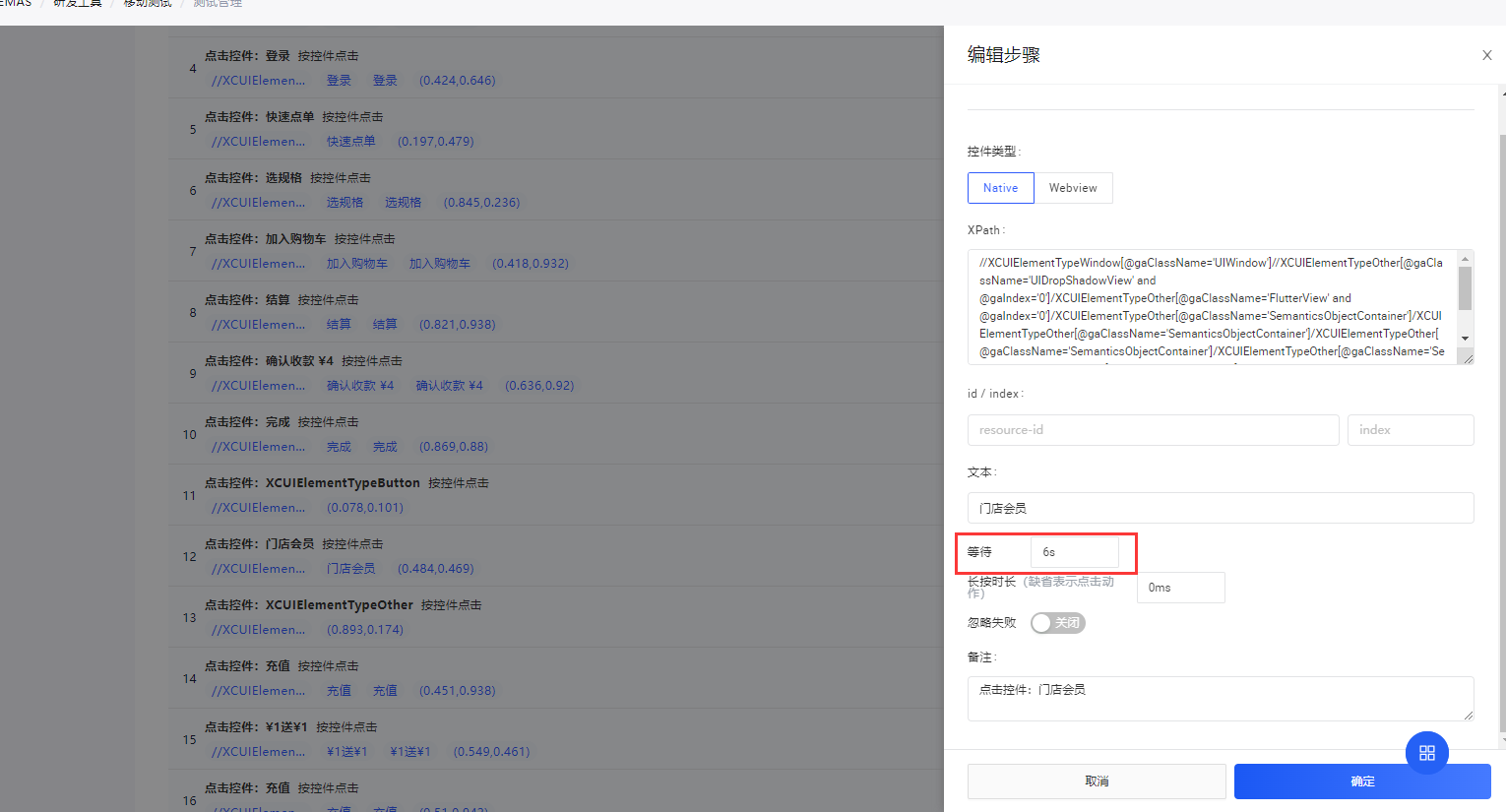Click the //XCUIElemen... link in step 4
The width and height of the screenshot is (1506, 812).
[x=258, y=81]
